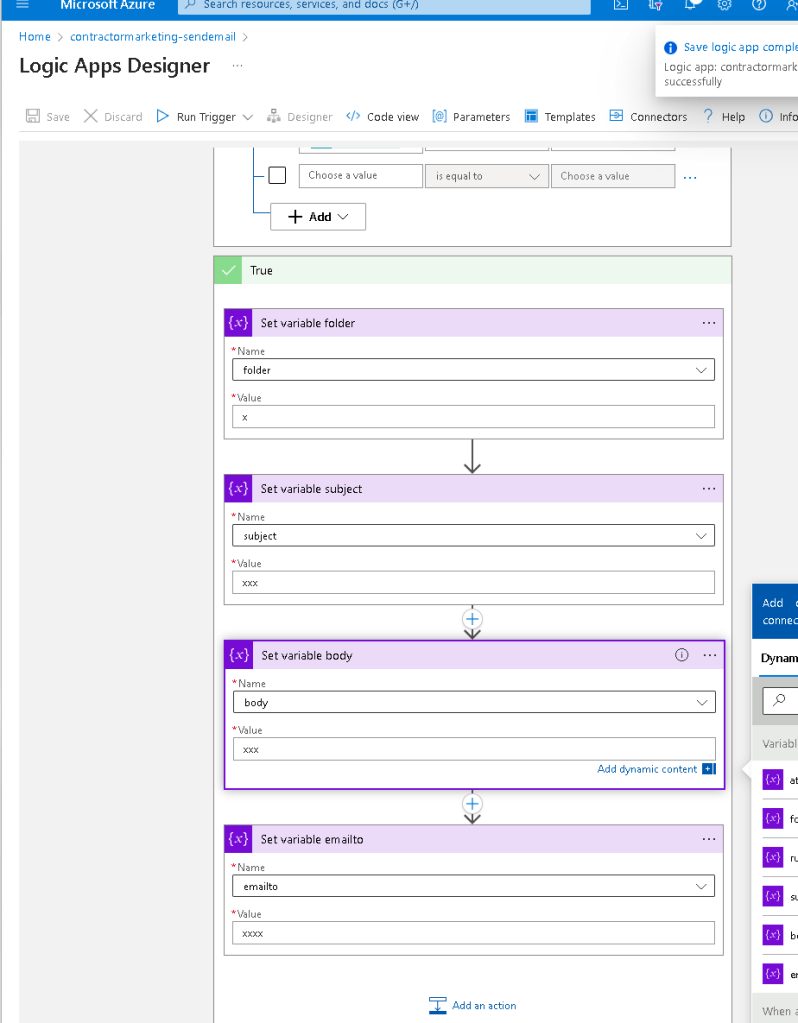Click the Azure portal search box
798x1023 pixels.
[384, 5]
